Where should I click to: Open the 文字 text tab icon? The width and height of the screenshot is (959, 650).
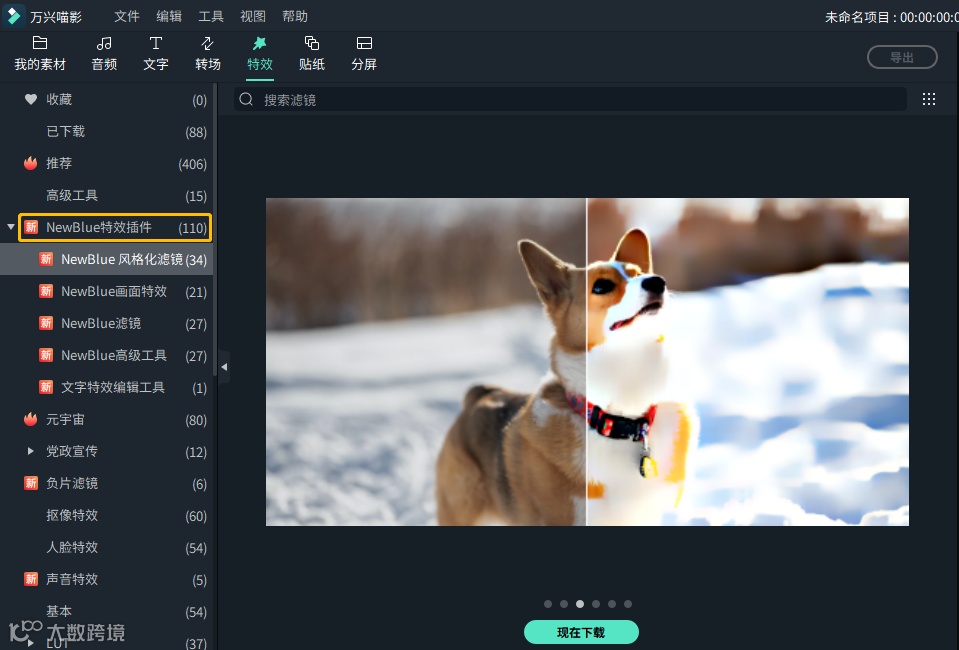(156, 43)
